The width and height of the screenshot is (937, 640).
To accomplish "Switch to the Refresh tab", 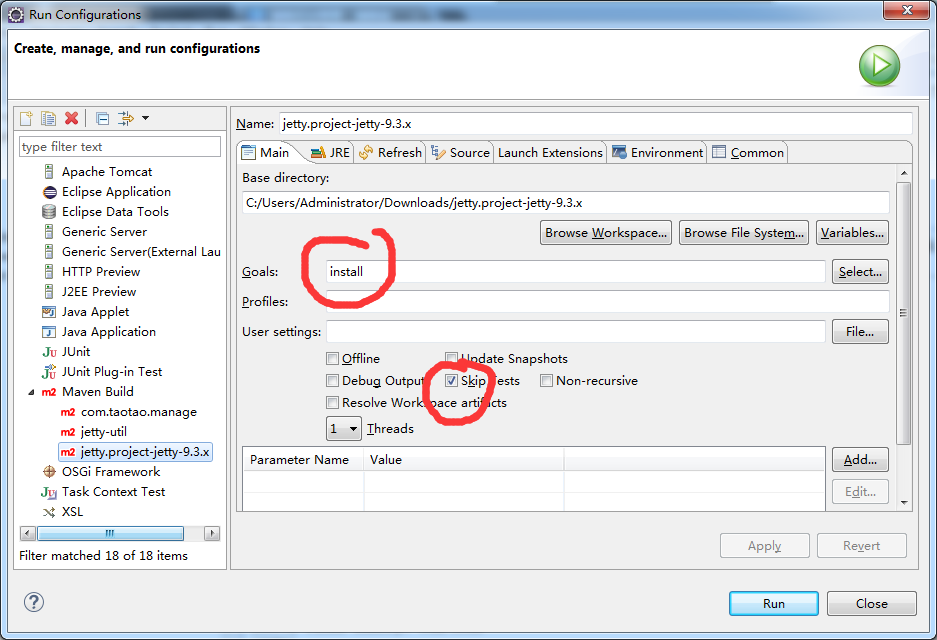I will pyautogui.click(x=390, y=153).
